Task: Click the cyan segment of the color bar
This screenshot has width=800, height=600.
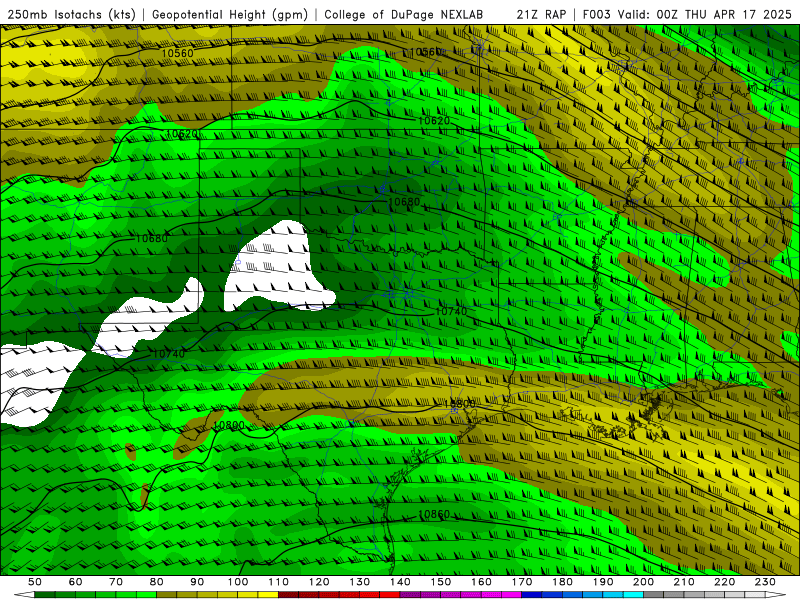Action: (x=633, y=595)
